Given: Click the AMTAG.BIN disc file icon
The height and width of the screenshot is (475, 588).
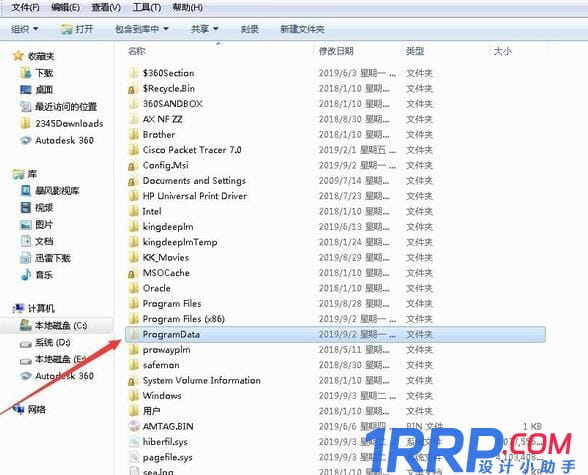Looking at the screenshot, I should [134, 426].
